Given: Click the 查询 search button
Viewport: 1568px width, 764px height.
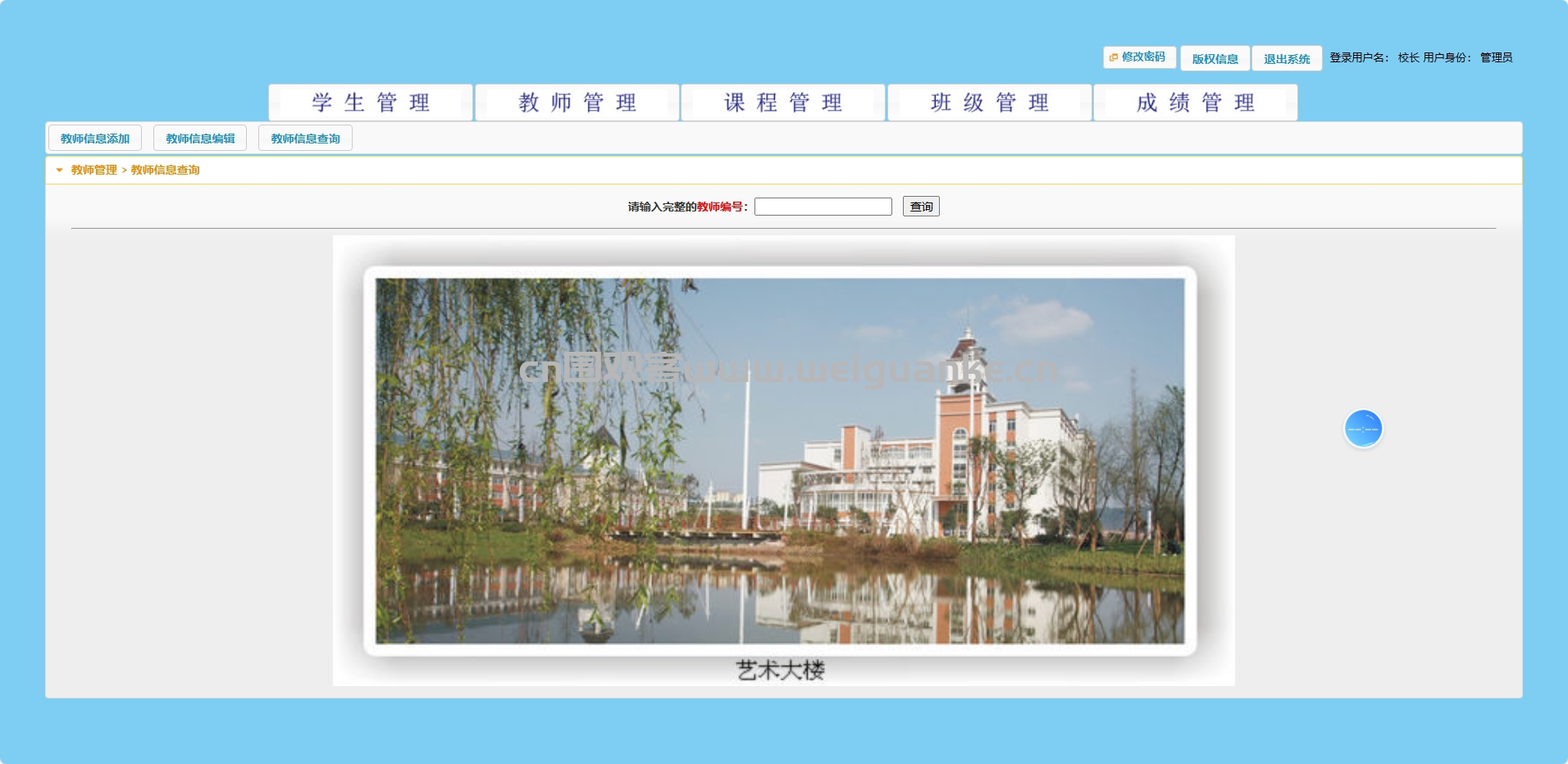Looking at the screenshot, I should point(921,207).
